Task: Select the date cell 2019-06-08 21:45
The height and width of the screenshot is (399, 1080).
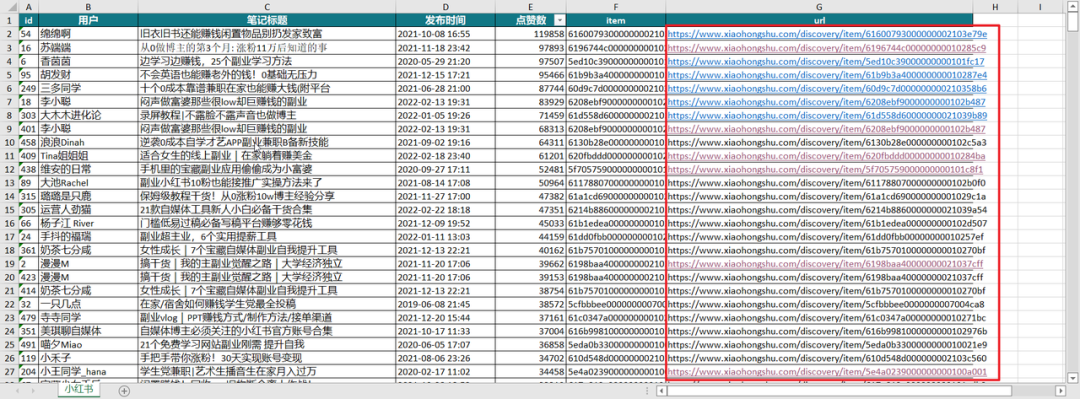Action: (x=445, y=304)
